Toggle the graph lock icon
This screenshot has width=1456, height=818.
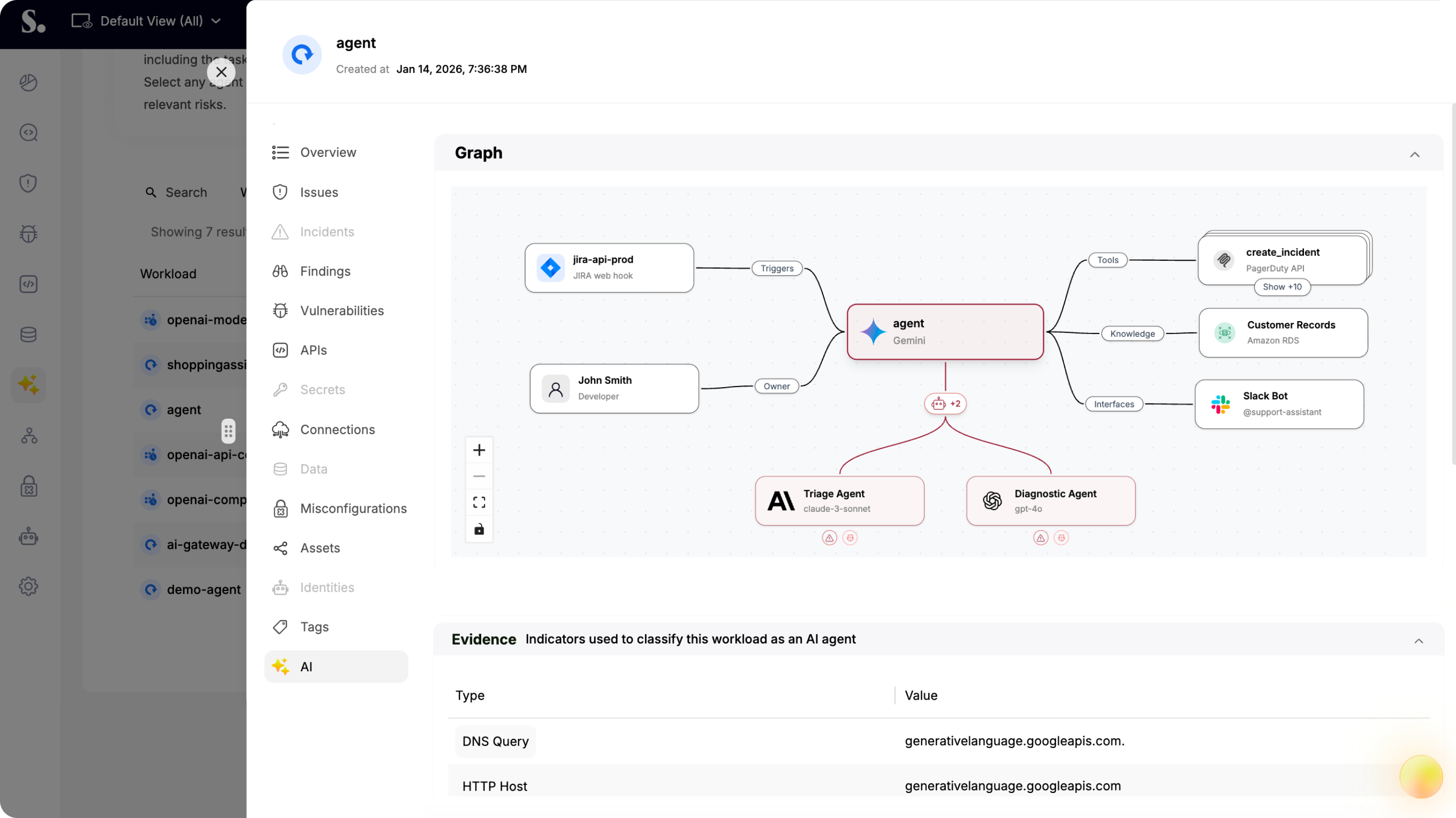[479, 529]
